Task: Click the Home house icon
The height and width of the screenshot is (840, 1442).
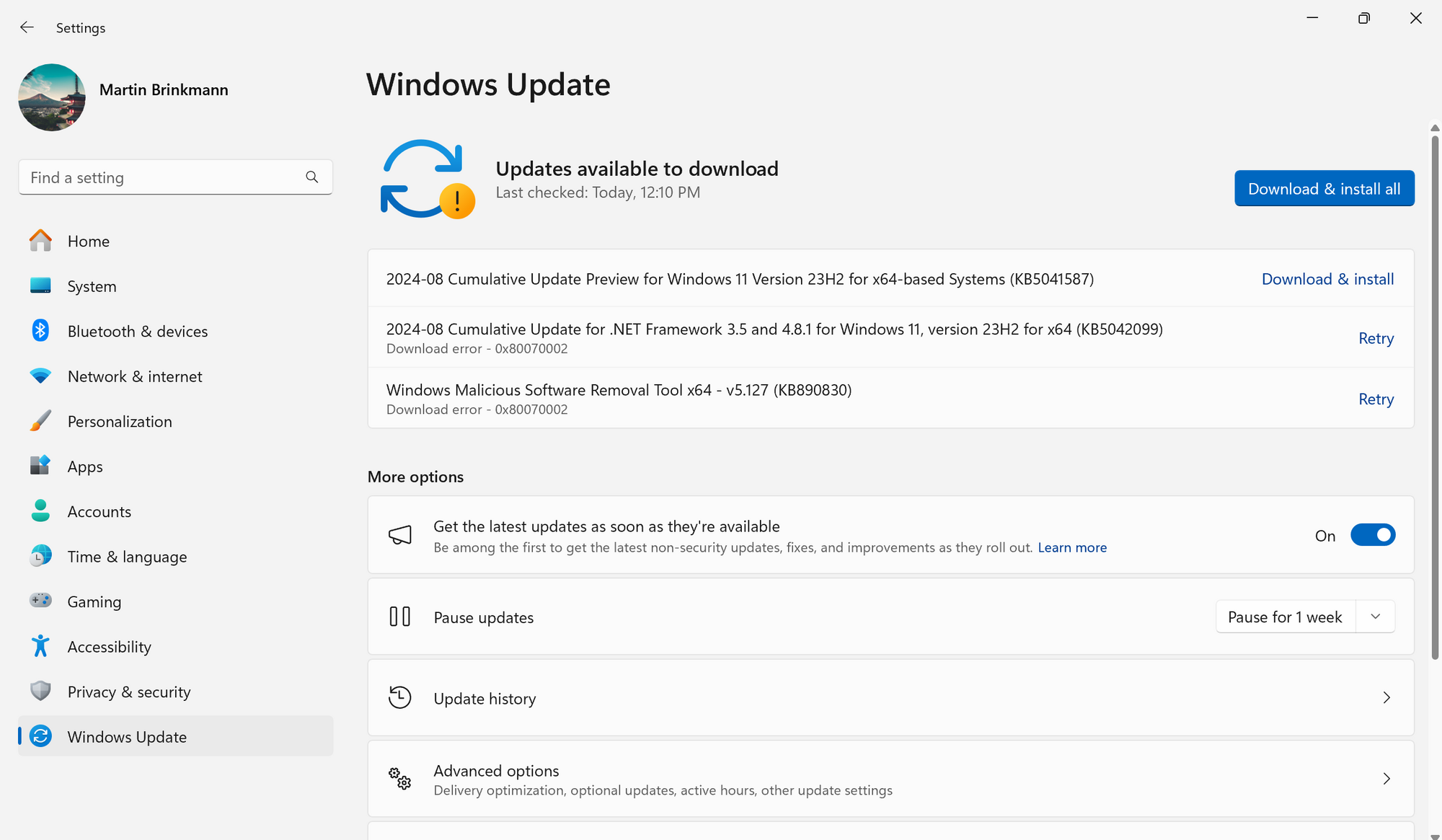Action: click(x=40, y=241)
